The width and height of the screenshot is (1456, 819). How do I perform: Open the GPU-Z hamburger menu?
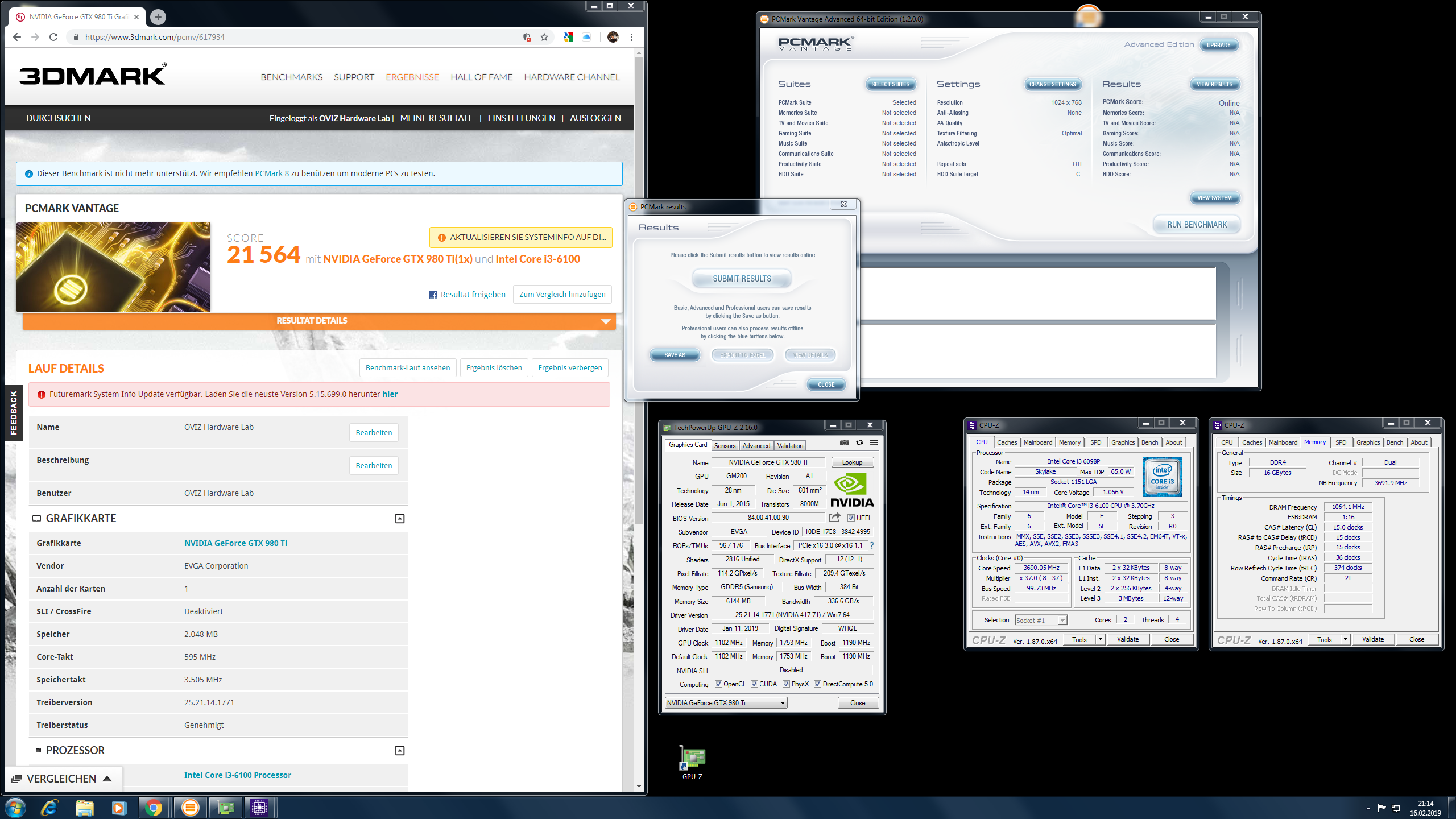pyautogui.click(x=874, y=442)
